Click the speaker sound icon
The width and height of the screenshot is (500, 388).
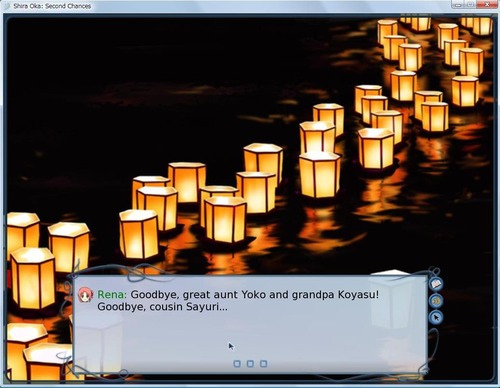tap(436, 301)
